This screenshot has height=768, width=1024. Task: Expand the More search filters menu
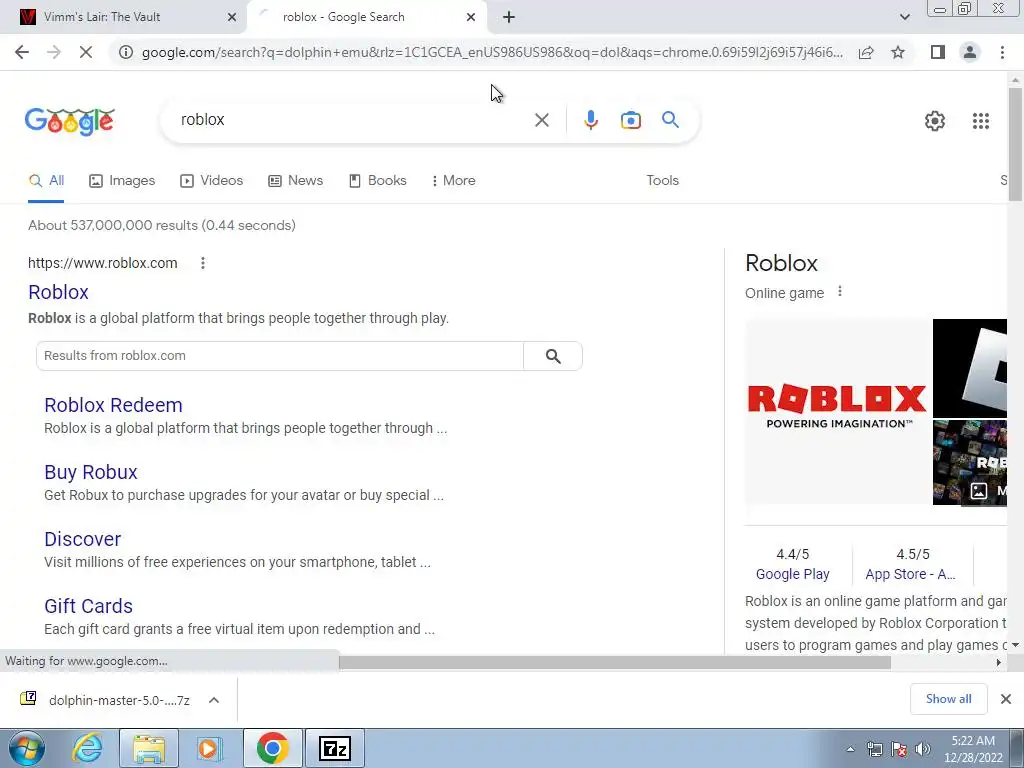pos(453,181)
